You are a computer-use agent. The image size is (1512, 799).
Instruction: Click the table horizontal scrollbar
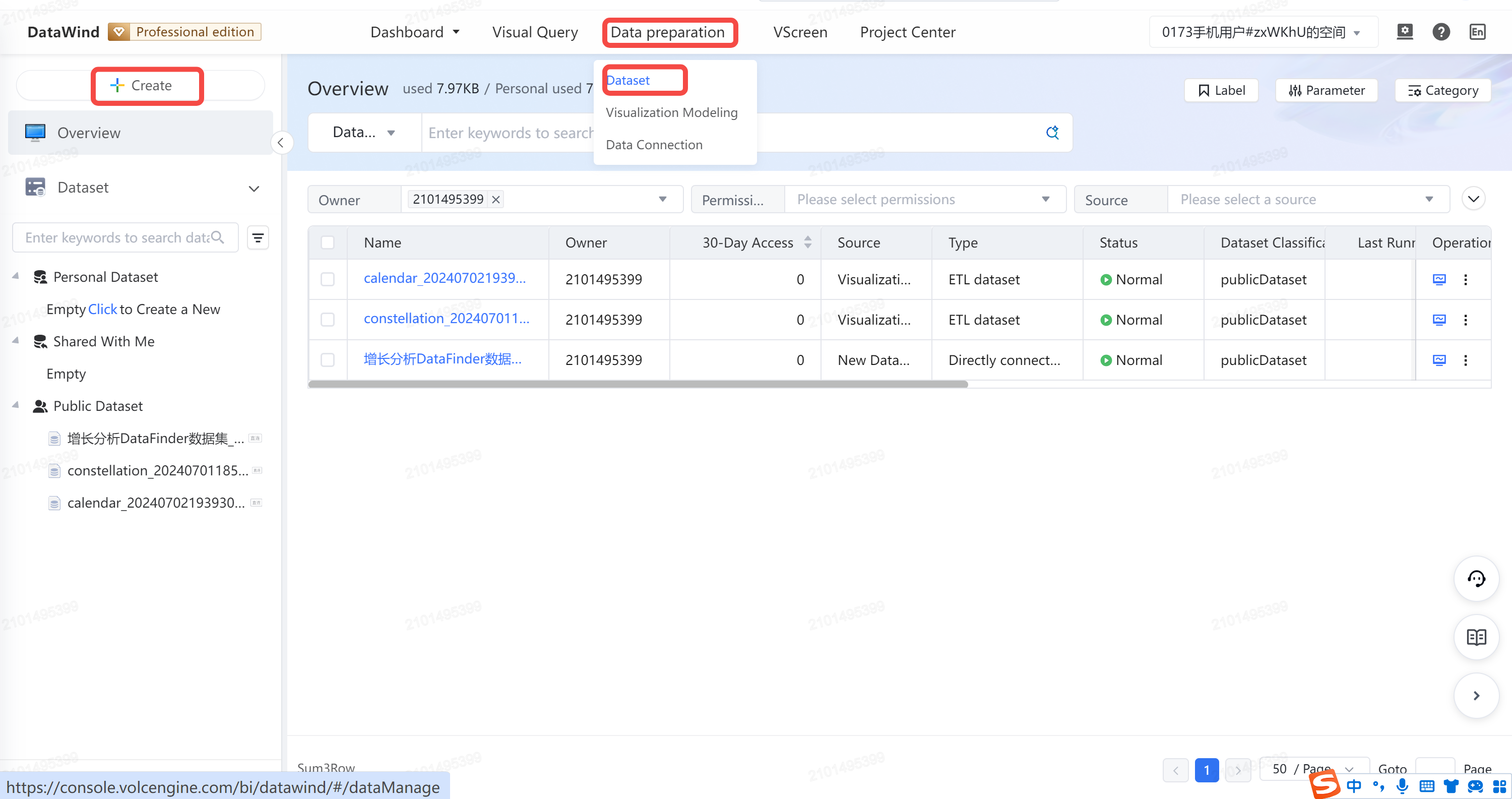coord(638,385)
